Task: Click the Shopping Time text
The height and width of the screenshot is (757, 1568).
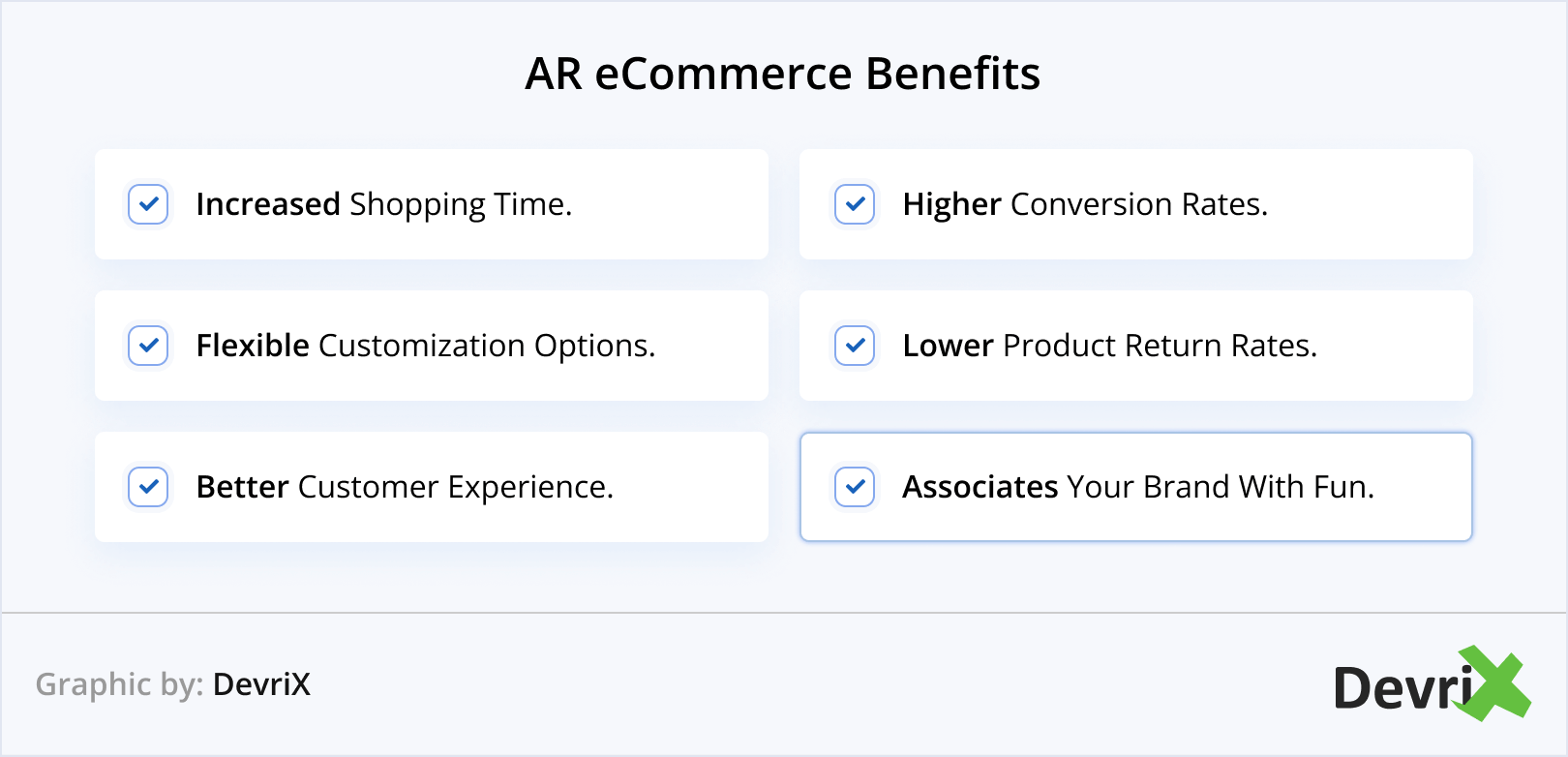Action: tap(461, 204)
